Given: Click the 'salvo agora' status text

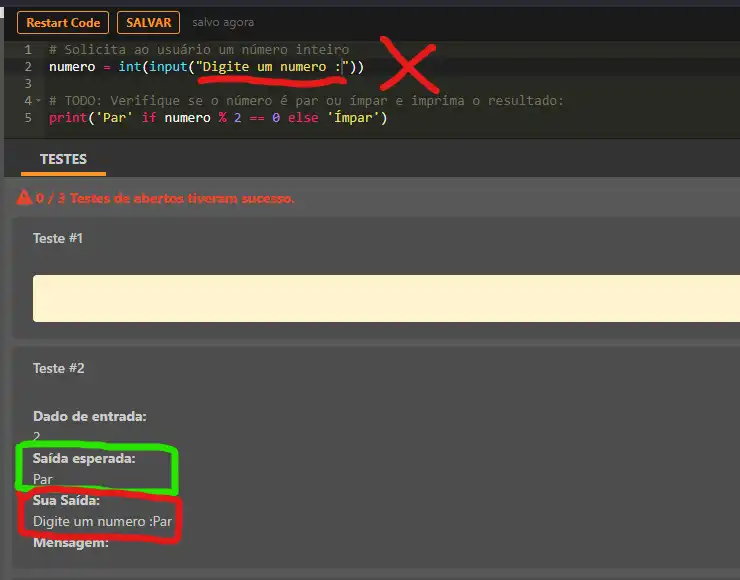Looking at the screenshot, I should click(x=223, y=22).
